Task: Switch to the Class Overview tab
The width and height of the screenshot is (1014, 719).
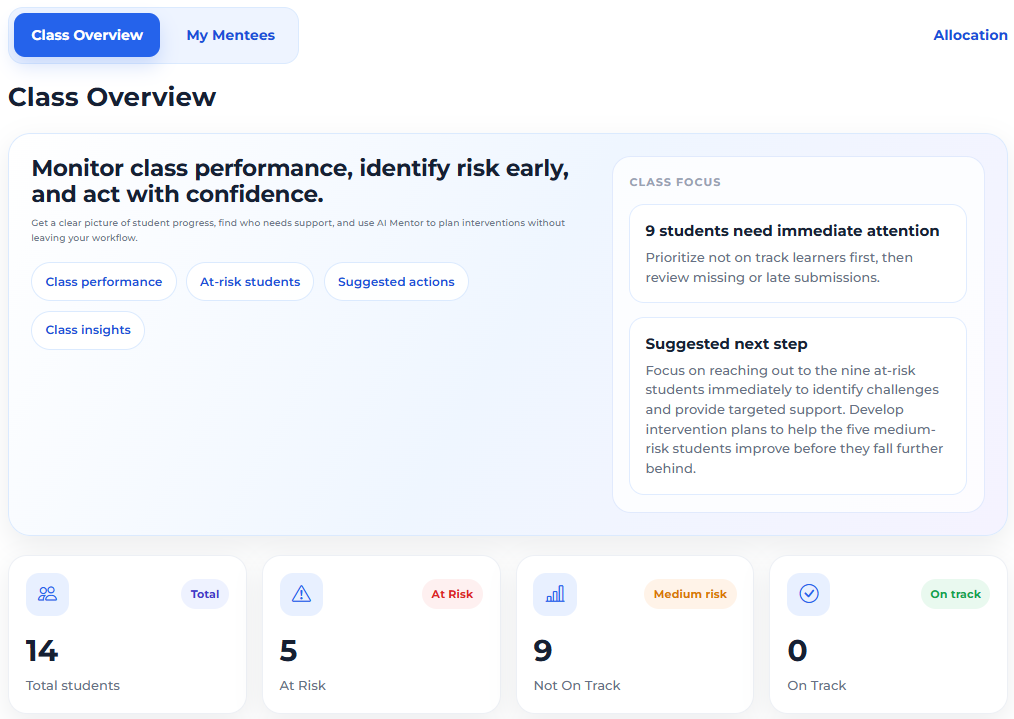Action: [x=87, y=35]
